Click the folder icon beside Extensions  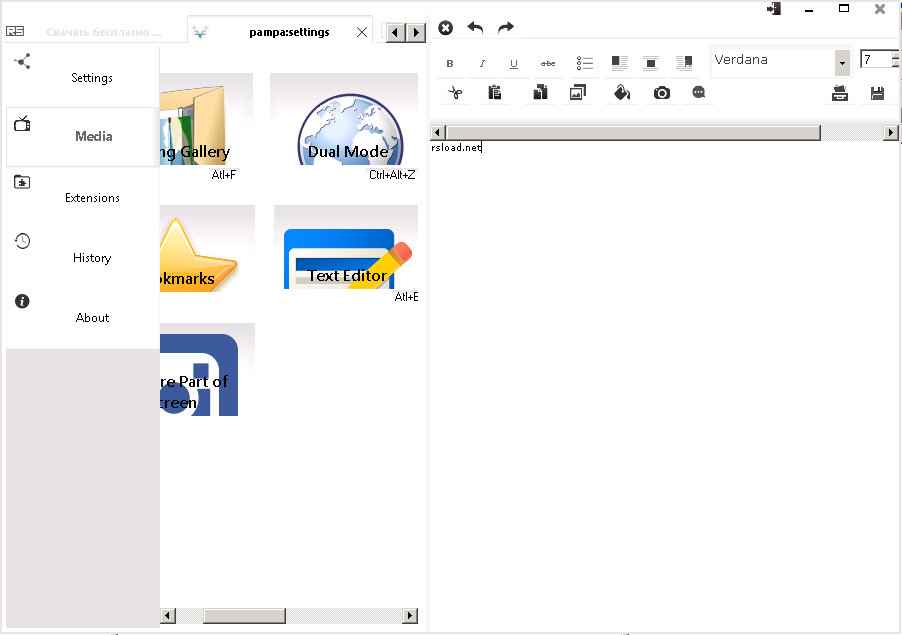[x=22, y=182]
